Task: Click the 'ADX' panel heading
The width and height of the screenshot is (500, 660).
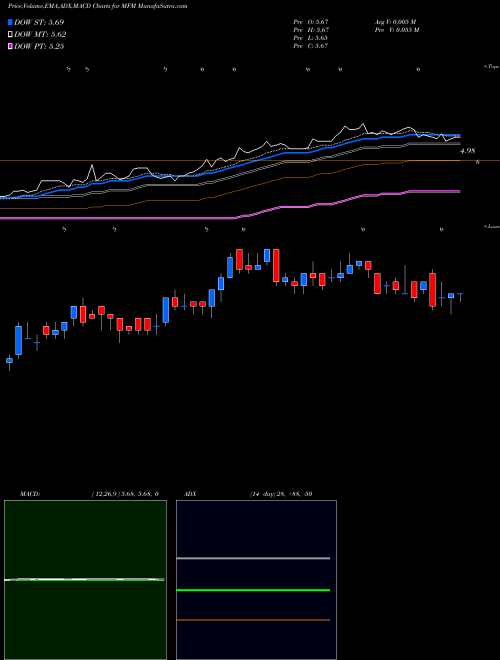Action: pos(191,494)
